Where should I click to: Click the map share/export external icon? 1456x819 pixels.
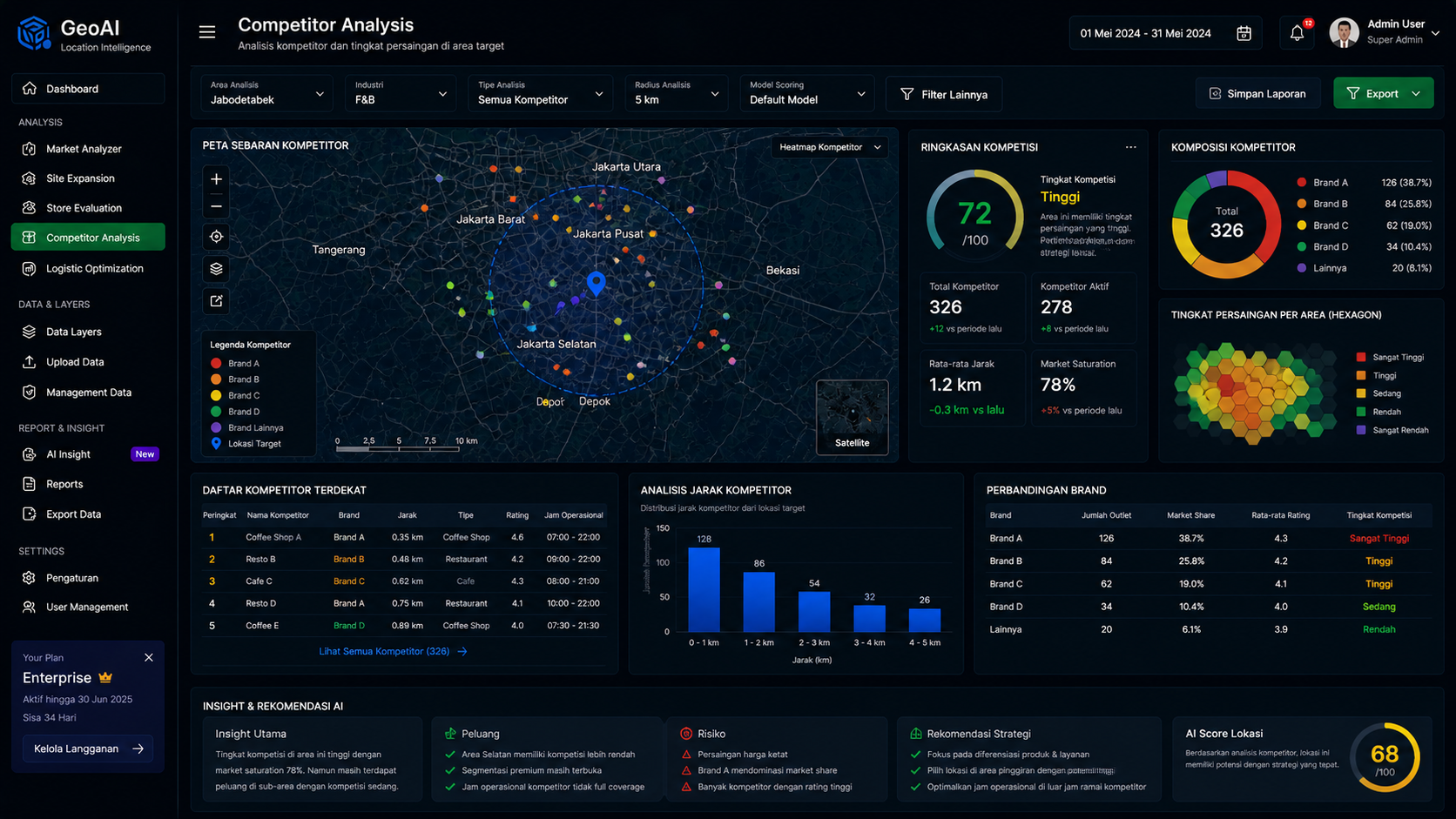217,301
